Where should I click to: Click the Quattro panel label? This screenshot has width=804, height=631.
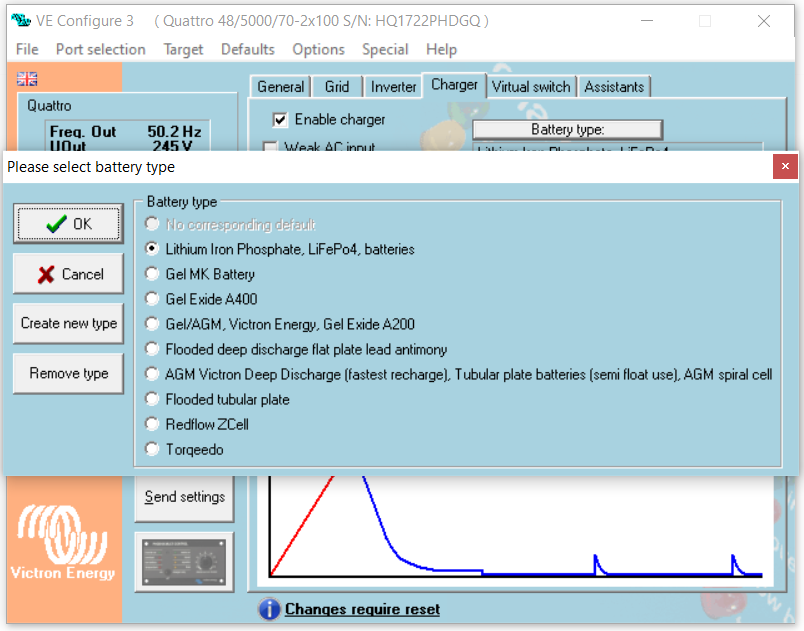pyautogui.click(x=49, y=106)
